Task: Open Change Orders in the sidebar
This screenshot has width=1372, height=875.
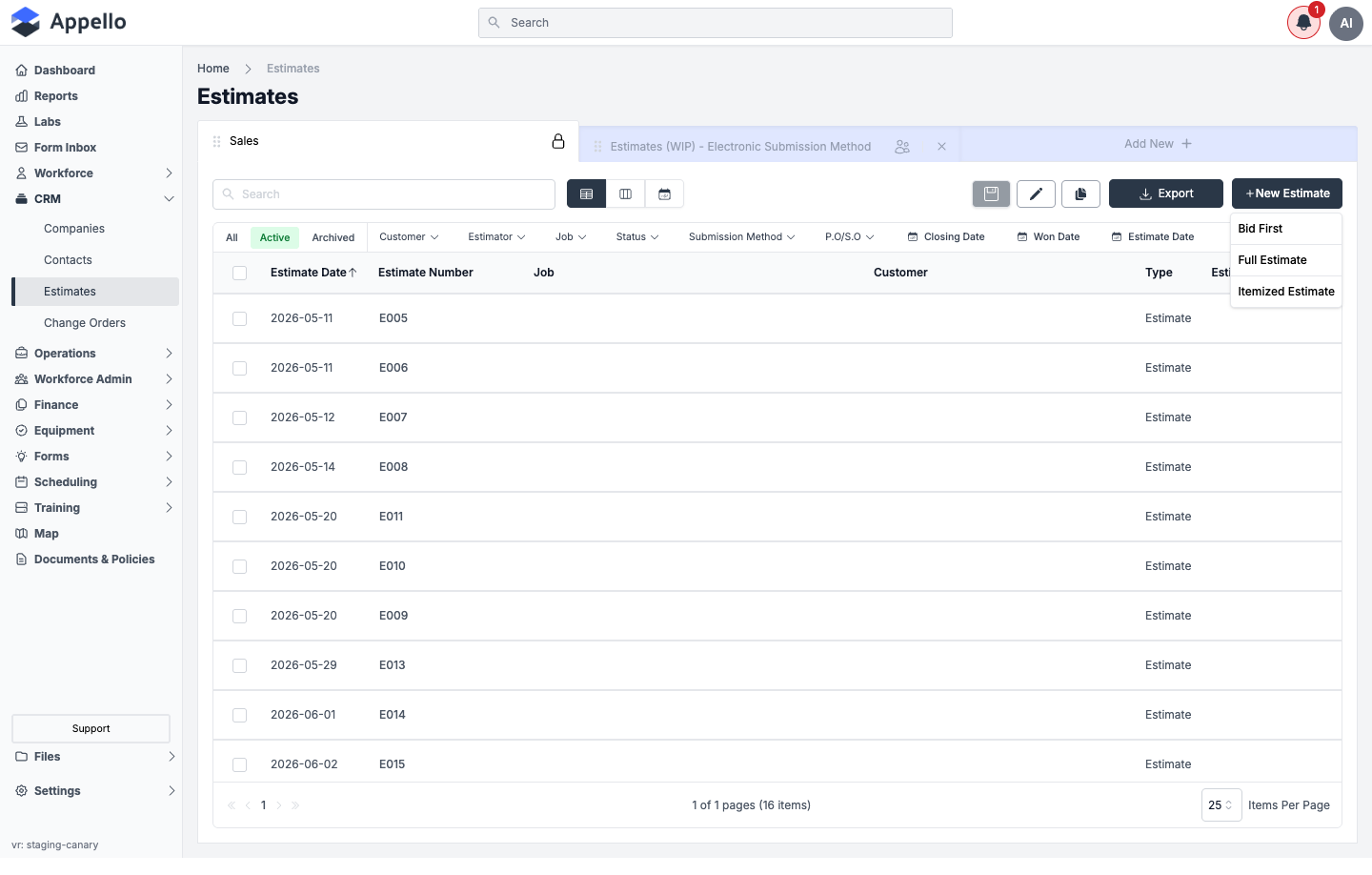Action: (x=85, y=323)
